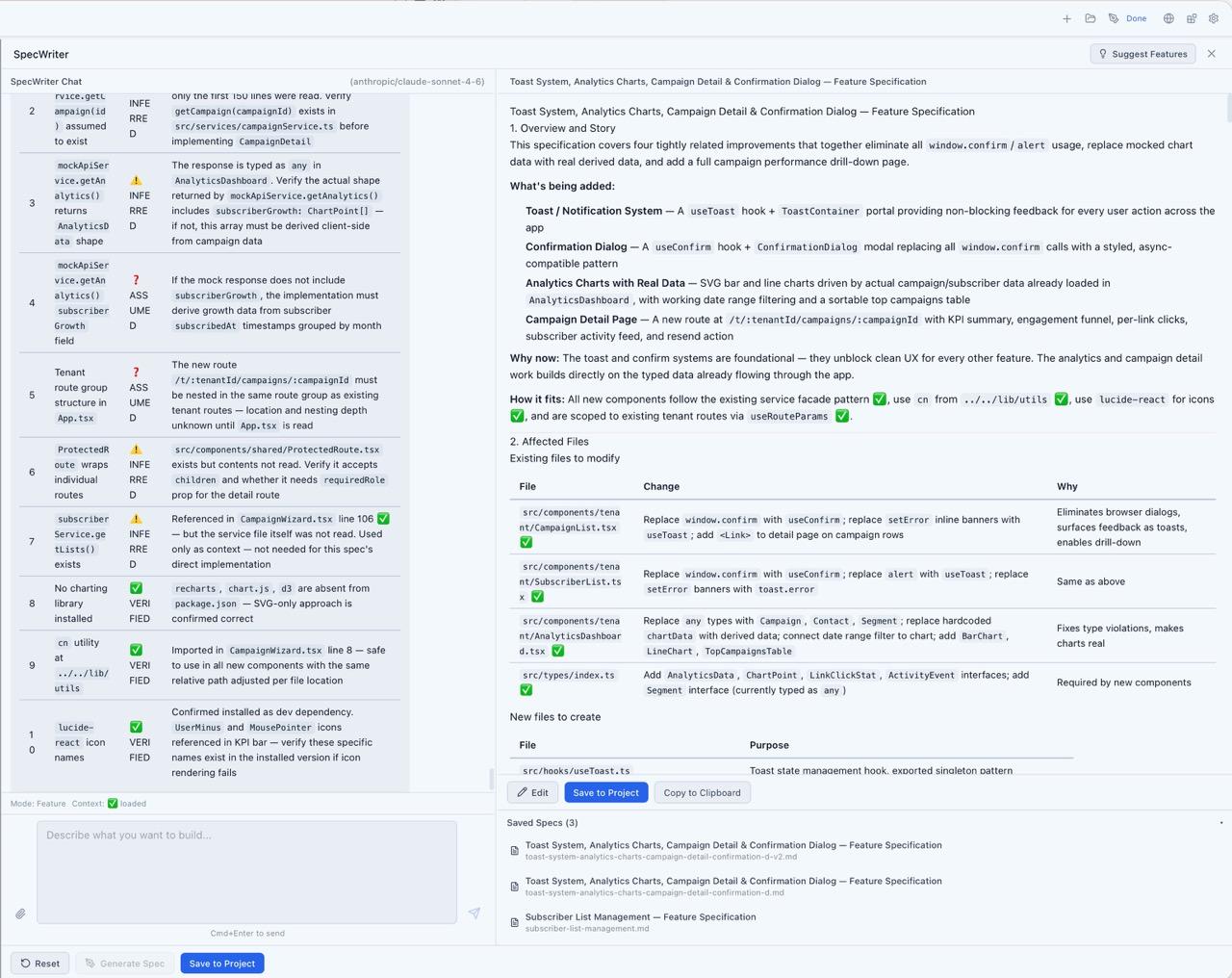Open the widgets/extensions icon in top toolbar
1232x978 pixels.
pyautogui.click(x=1192, y=18)
